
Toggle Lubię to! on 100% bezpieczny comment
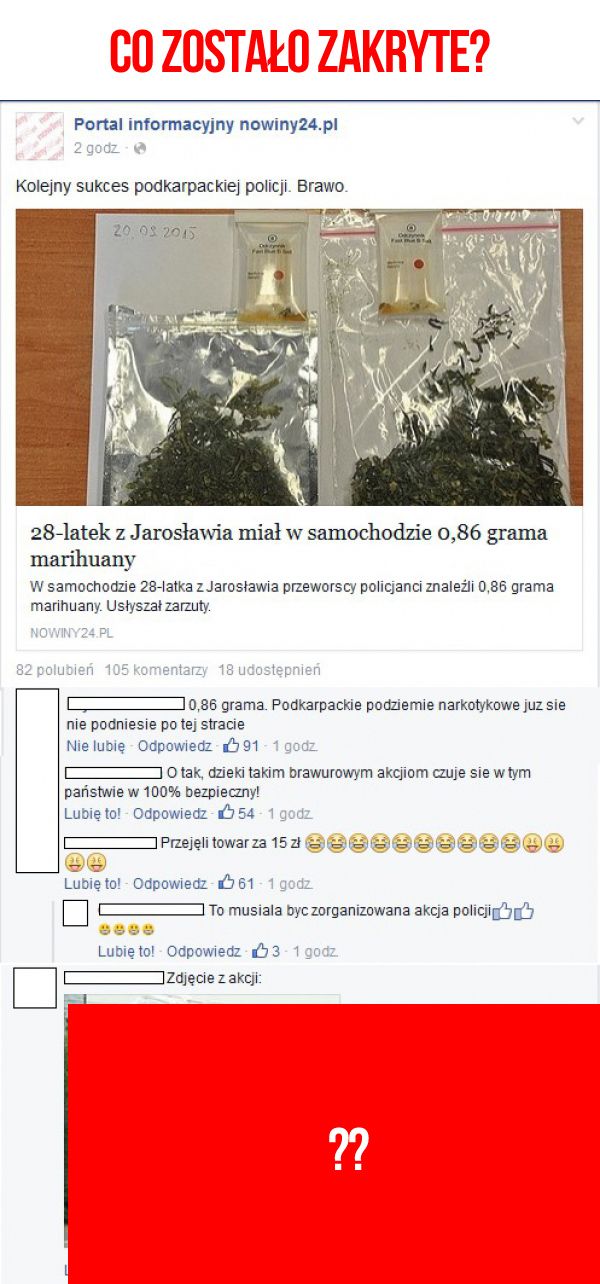[92, 814]
